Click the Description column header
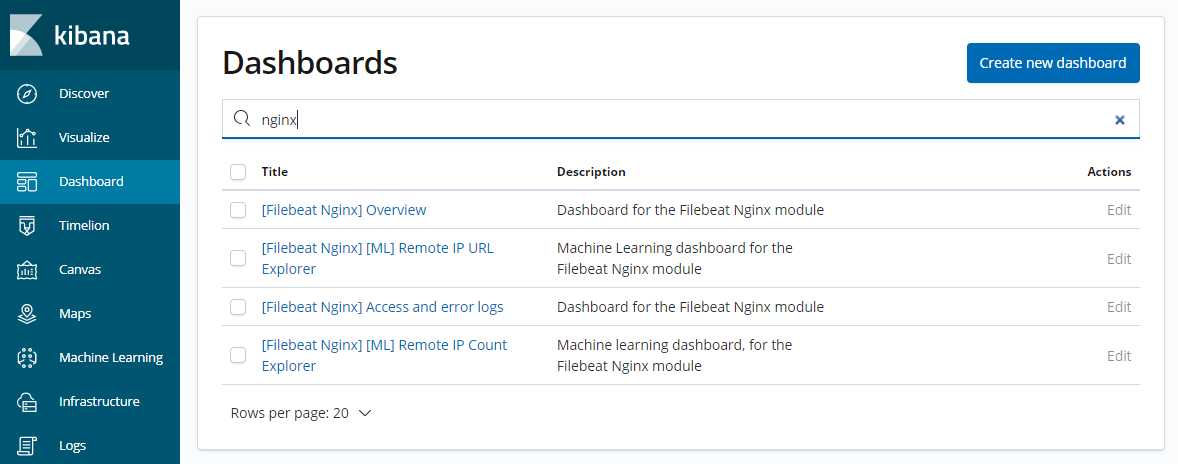Image resolution: width=1178 pixels, height=464 pixels. 591,172
